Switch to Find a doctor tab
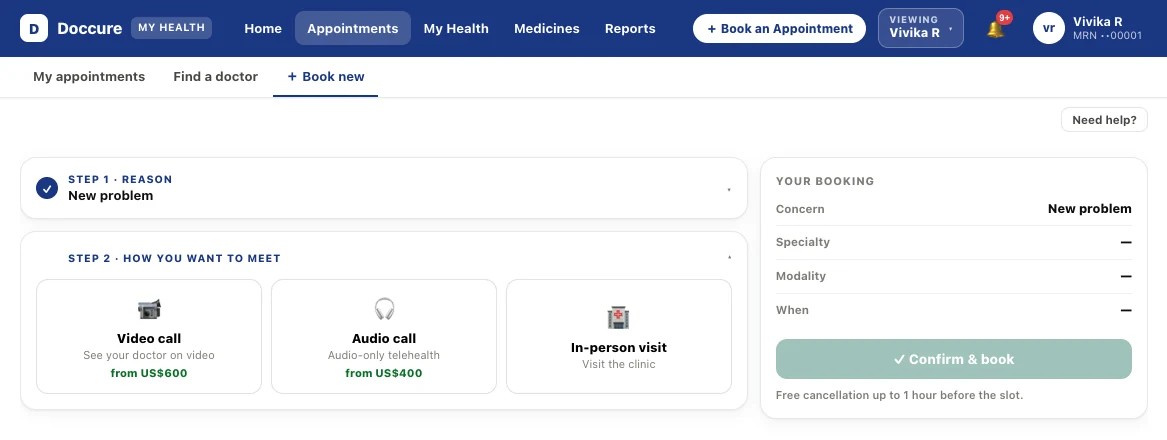Viewport: 1167px width, 440px height. pyautogui.click(x=216, y=77)
